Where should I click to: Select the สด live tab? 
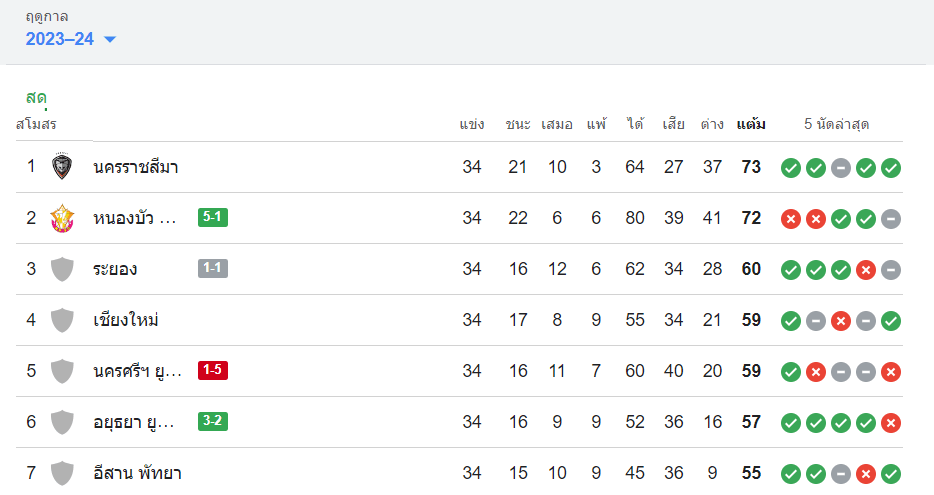coord(36,97)
